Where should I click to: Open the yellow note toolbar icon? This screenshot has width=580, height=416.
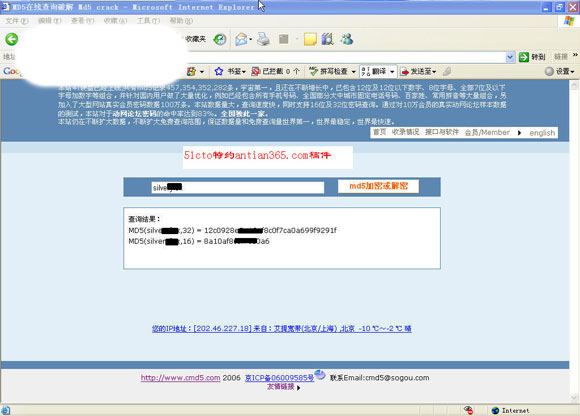[310, 39]
